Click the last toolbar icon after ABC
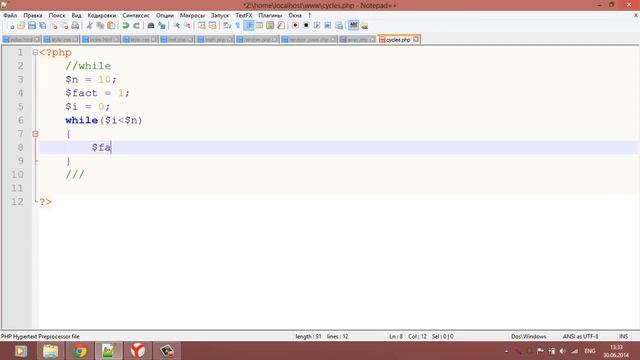This screenshot has width=640, height=360. tap(364, 26)
